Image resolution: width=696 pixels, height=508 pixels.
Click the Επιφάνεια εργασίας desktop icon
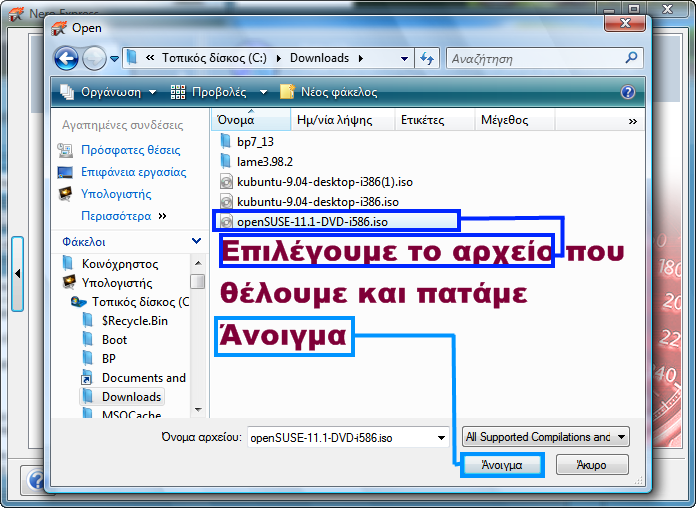tap(65, 172)
